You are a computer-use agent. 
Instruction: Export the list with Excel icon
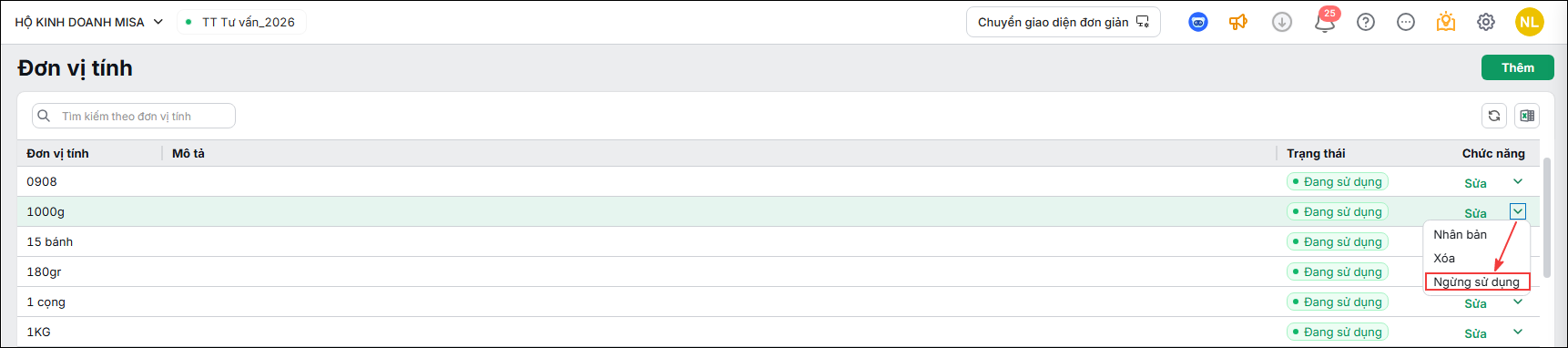(1527, 116)
